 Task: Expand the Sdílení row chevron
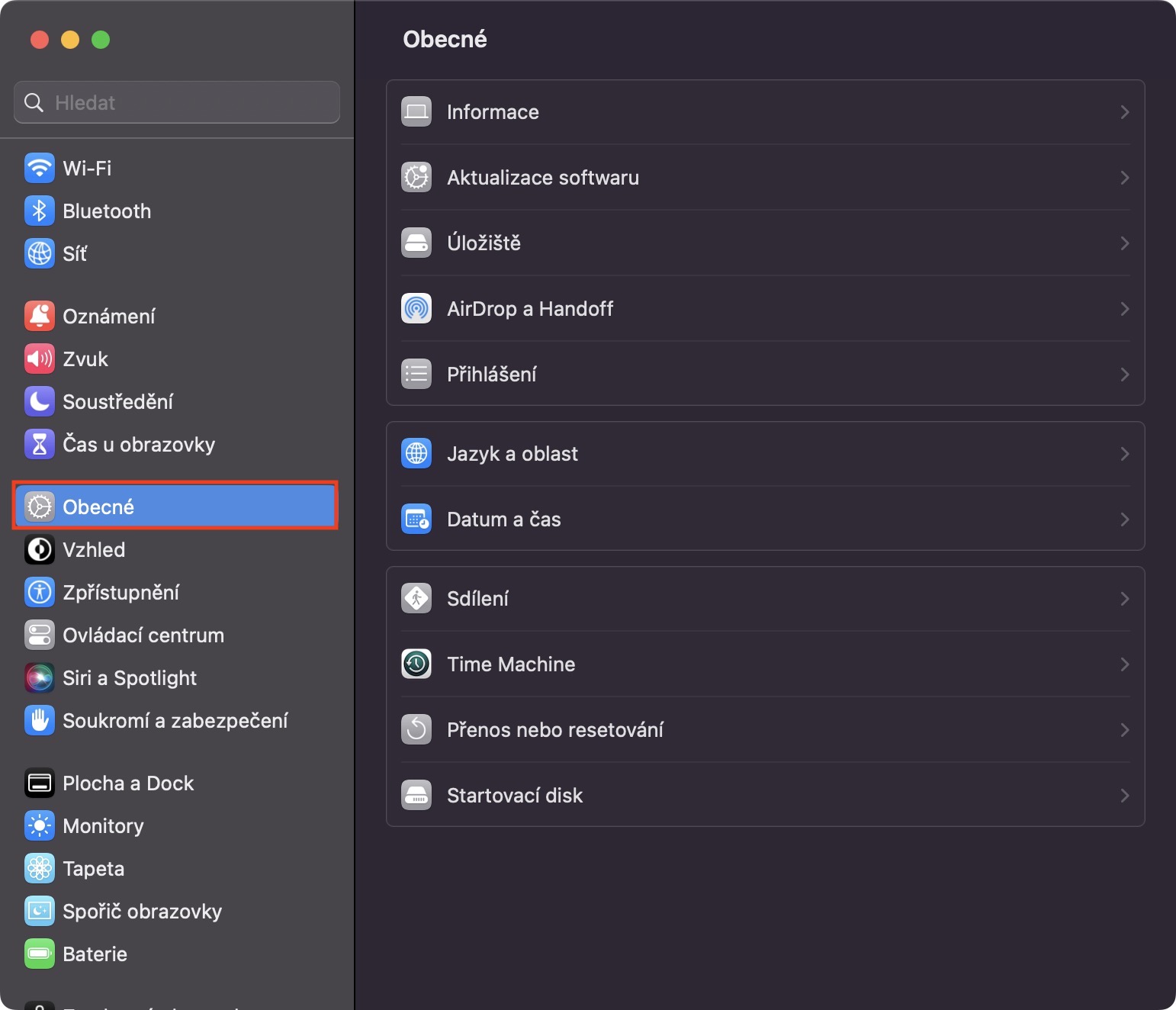(x=1124, y=599)
